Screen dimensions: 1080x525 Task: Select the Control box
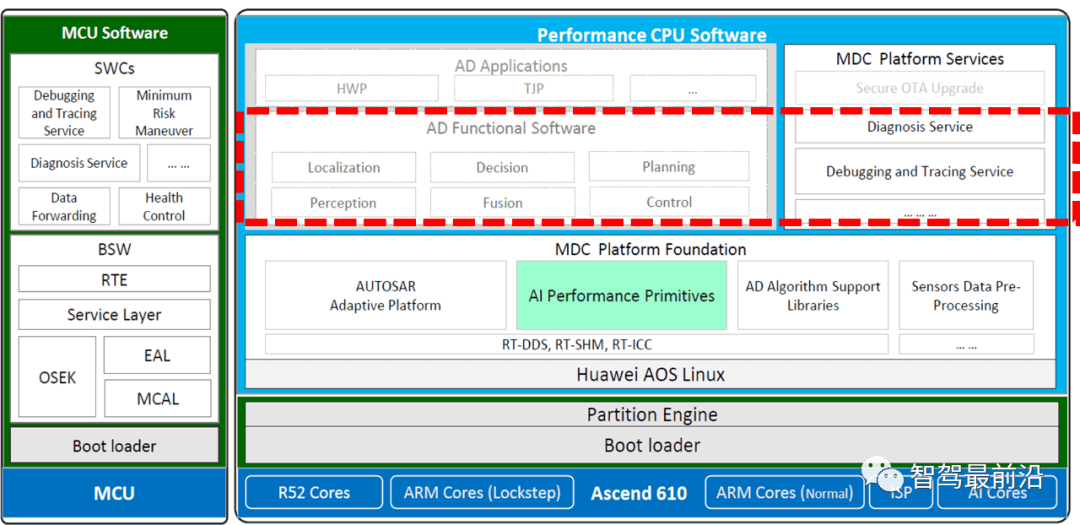(x=669, y=202)
